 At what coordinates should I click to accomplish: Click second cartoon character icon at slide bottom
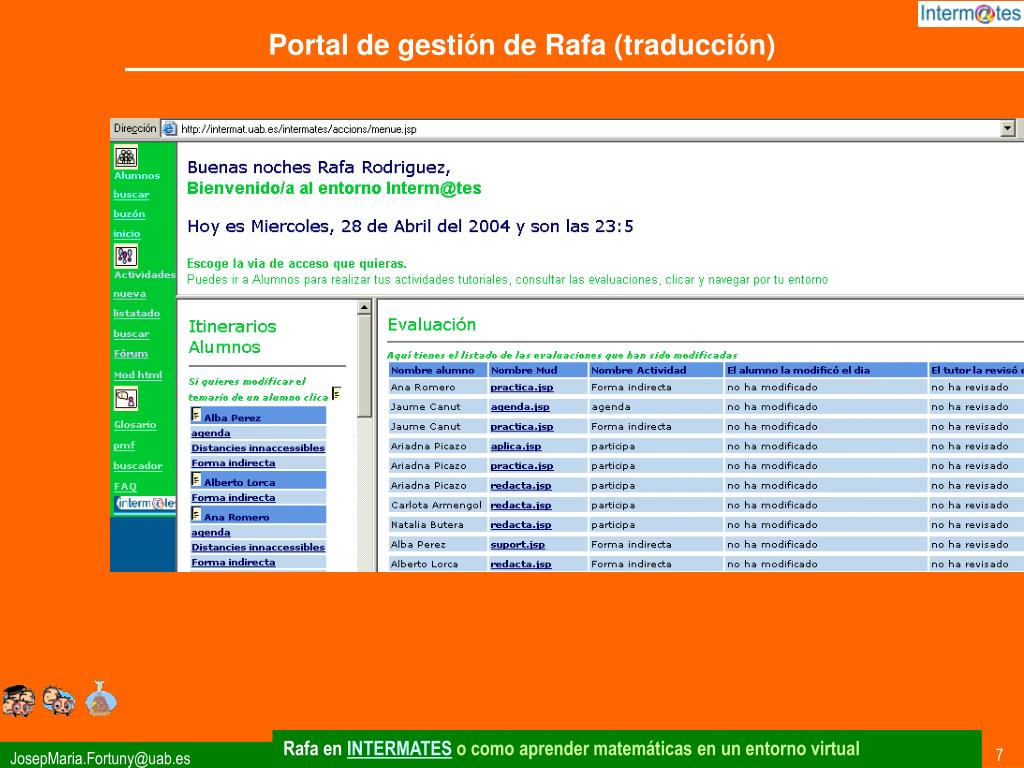[59, 700]
